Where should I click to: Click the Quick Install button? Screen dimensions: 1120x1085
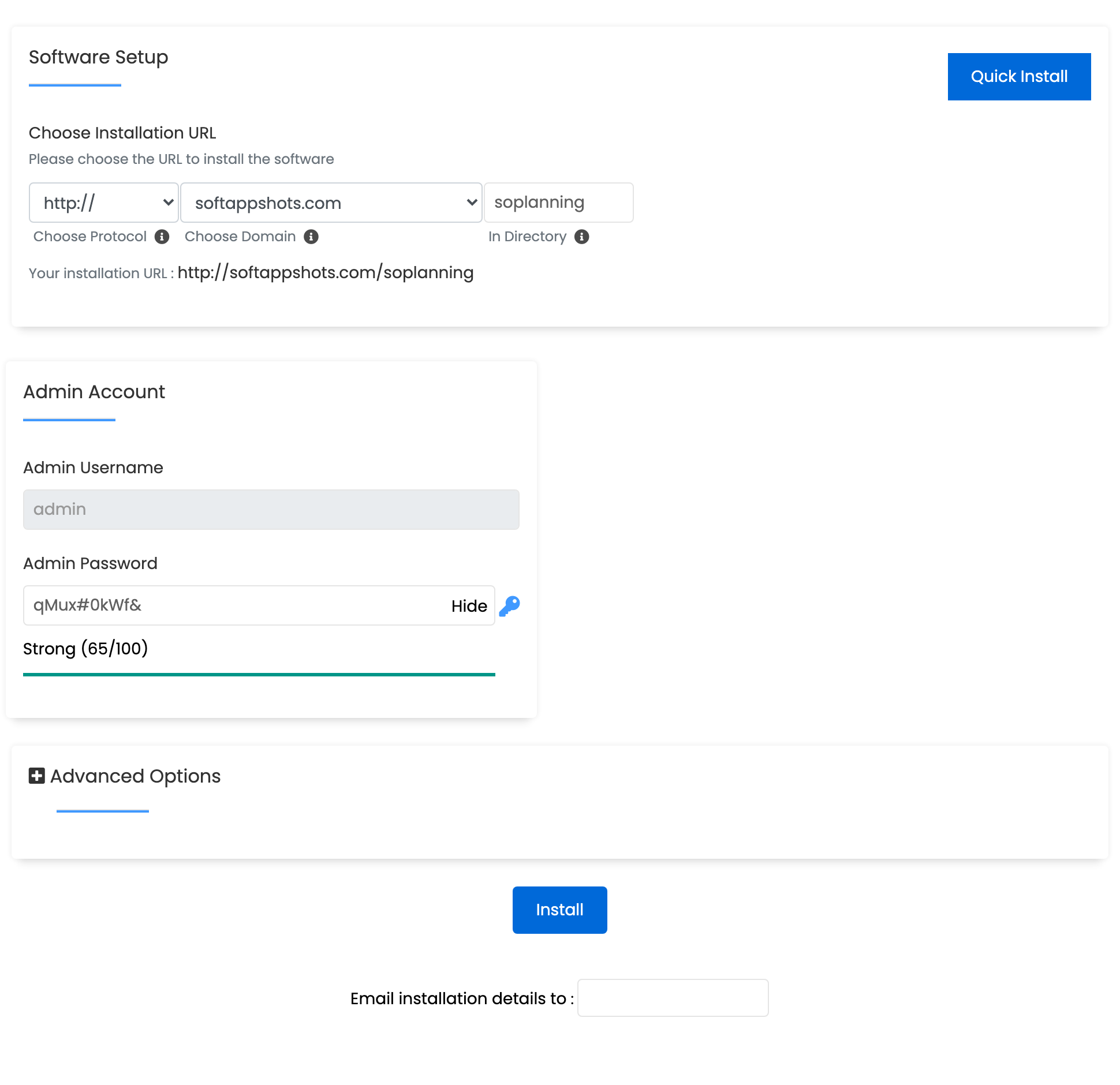point(1018,76)
